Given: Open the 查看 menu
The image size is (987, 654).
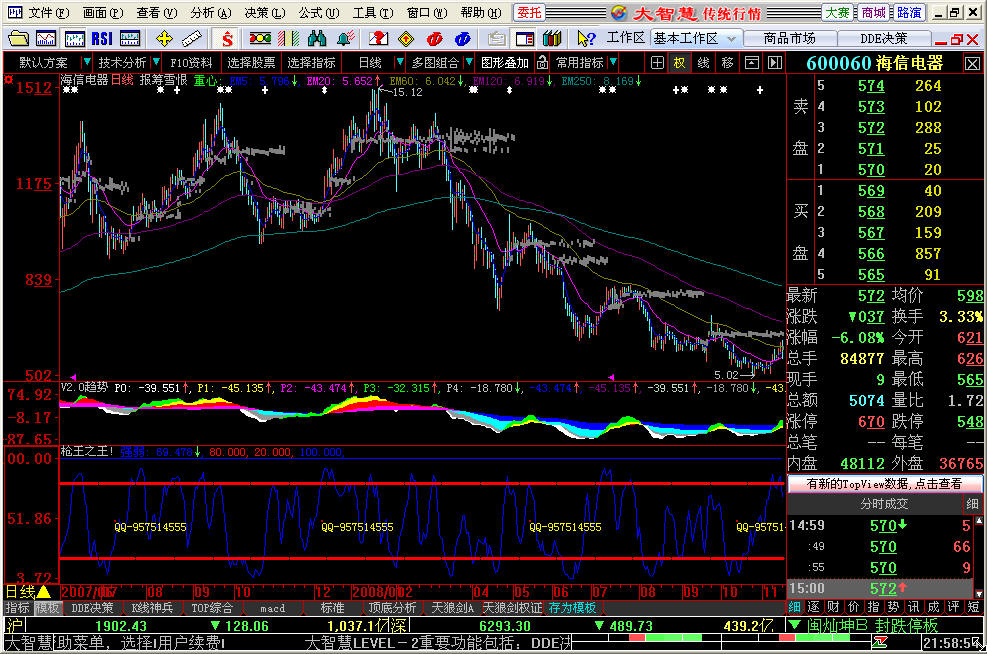Looking at the screenshot, I should point(157,13).
